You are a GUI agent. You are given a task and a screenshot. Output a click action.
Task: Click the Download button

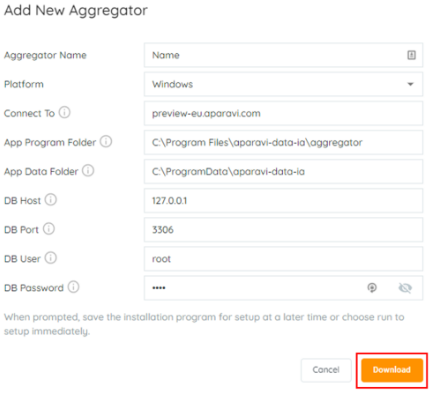(392, 370)
